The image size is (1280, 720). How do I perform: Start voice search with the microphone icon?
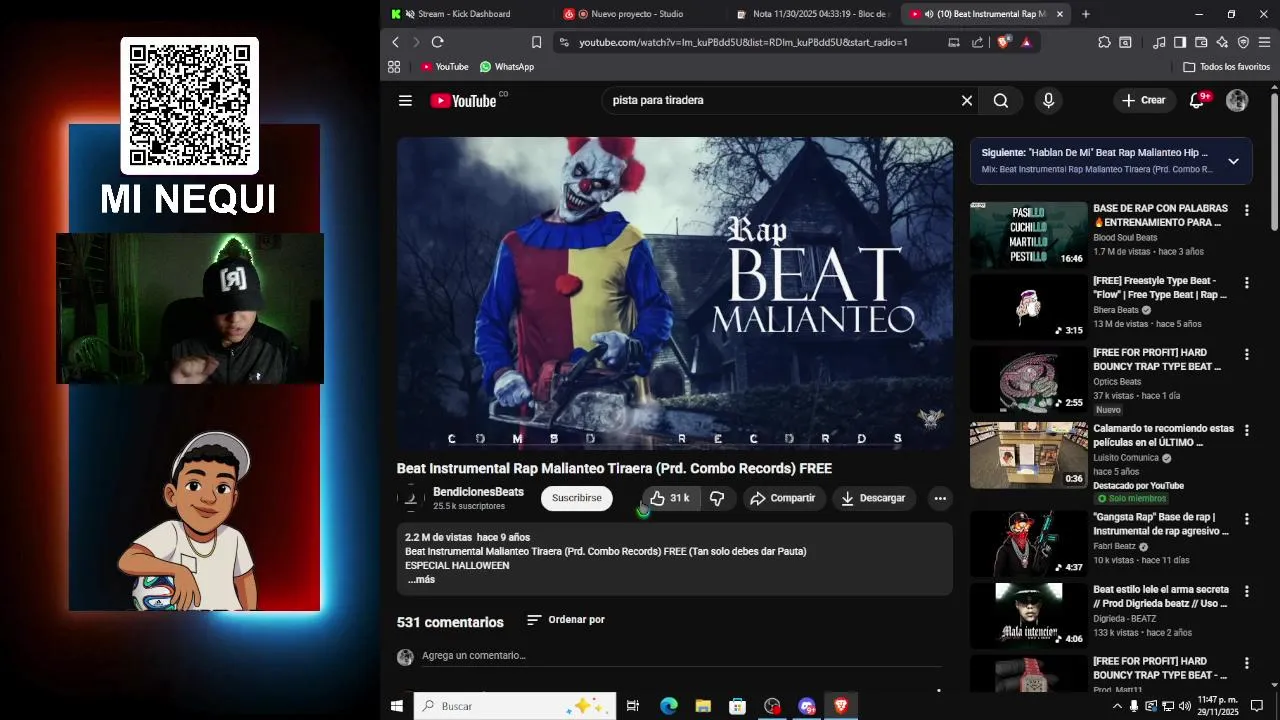[1048, 100]
